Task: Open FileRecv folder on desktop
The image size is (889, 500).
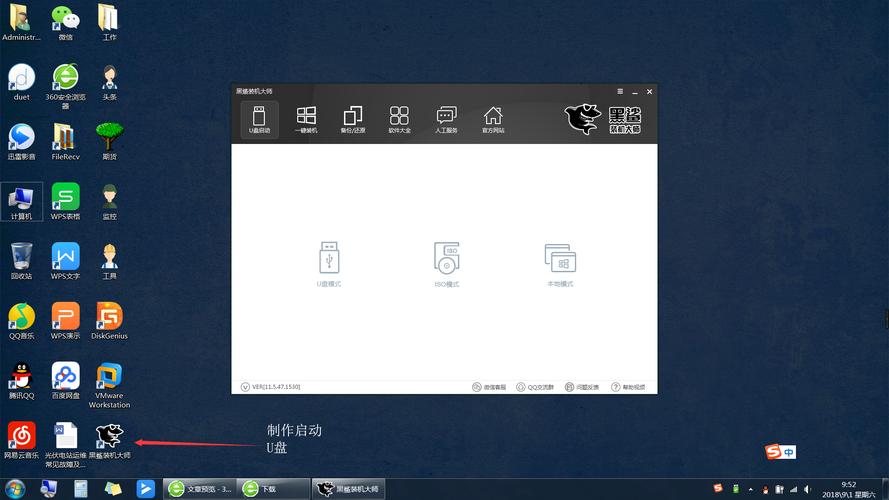Action: point(65,142)
